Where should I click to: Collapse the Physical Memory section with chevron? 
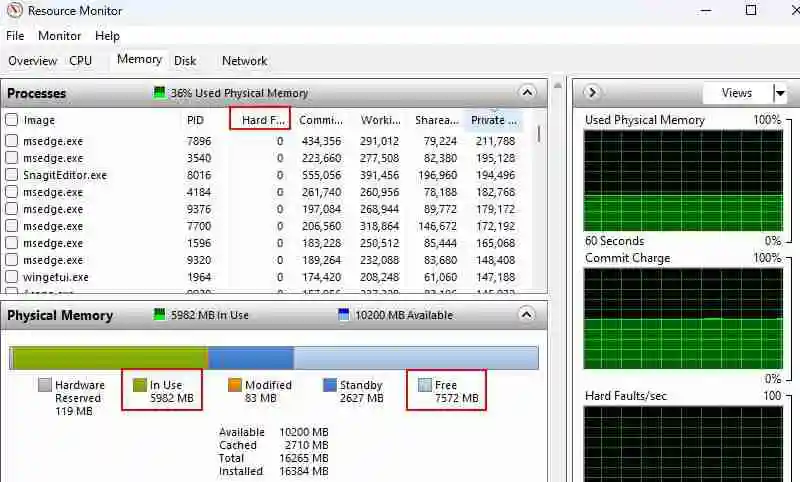coord(527,314)
